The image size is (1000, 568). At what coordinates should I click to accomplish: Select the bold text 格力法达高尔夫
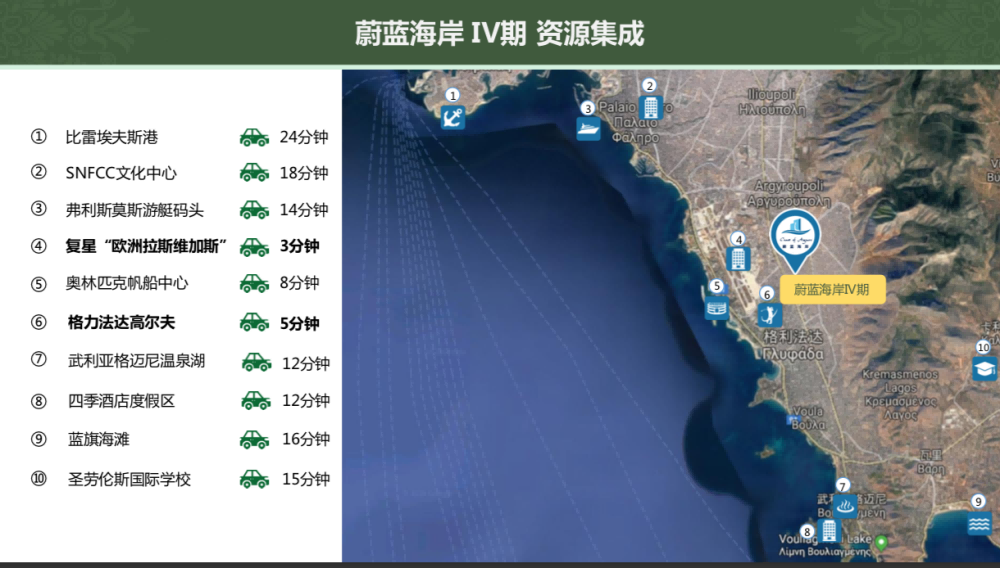pyautogui.click(x=121, y=323)
